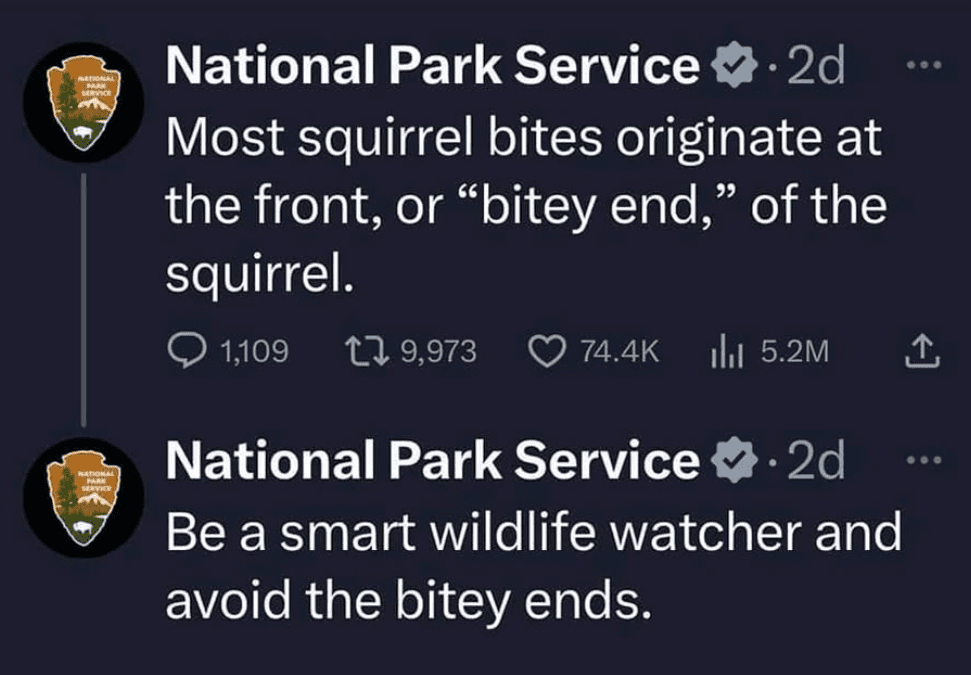The height and width of the screenshot is (675, 971).
Task: Click the second tweet's National Park Service avatar
Action: pyautogui.click(x=83, y=497)
